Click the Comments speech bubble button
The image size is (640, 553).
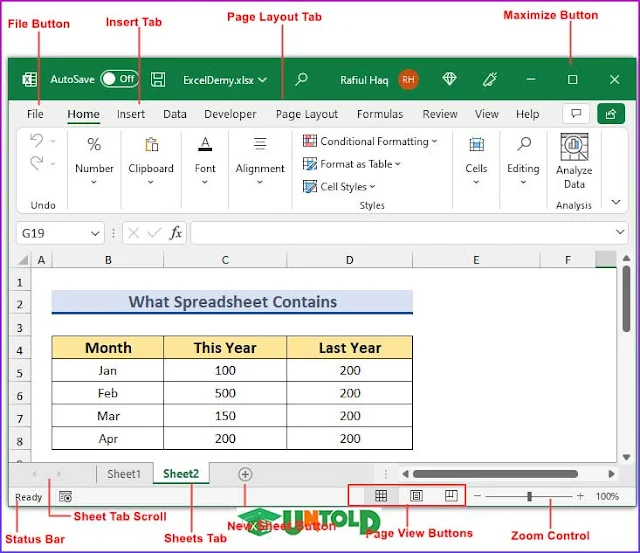coord(576,113)
